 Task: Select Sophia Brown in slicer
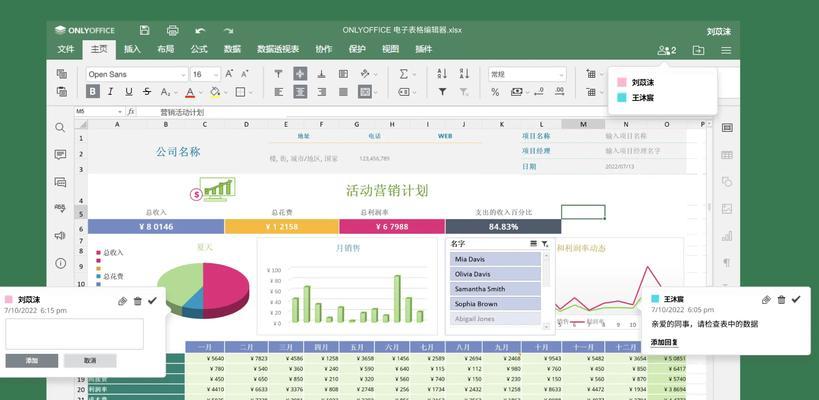coord(495,304)
